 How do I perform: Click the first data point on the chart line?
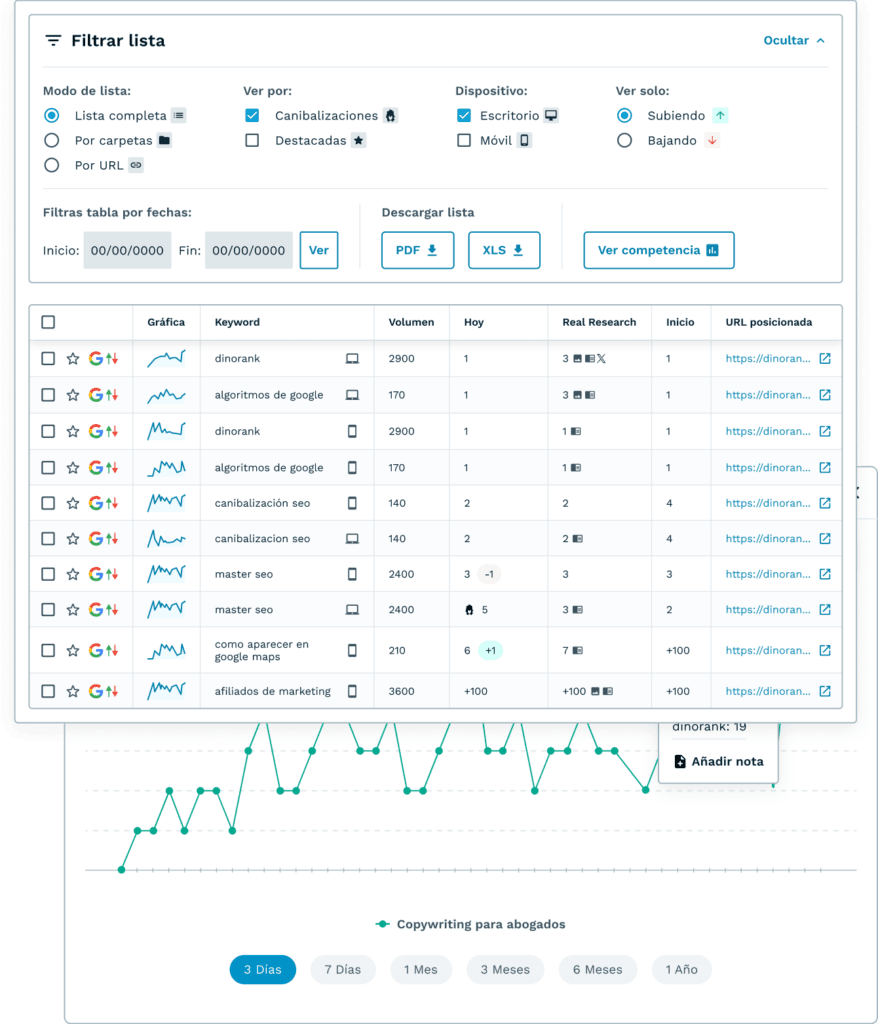[122, 870]
